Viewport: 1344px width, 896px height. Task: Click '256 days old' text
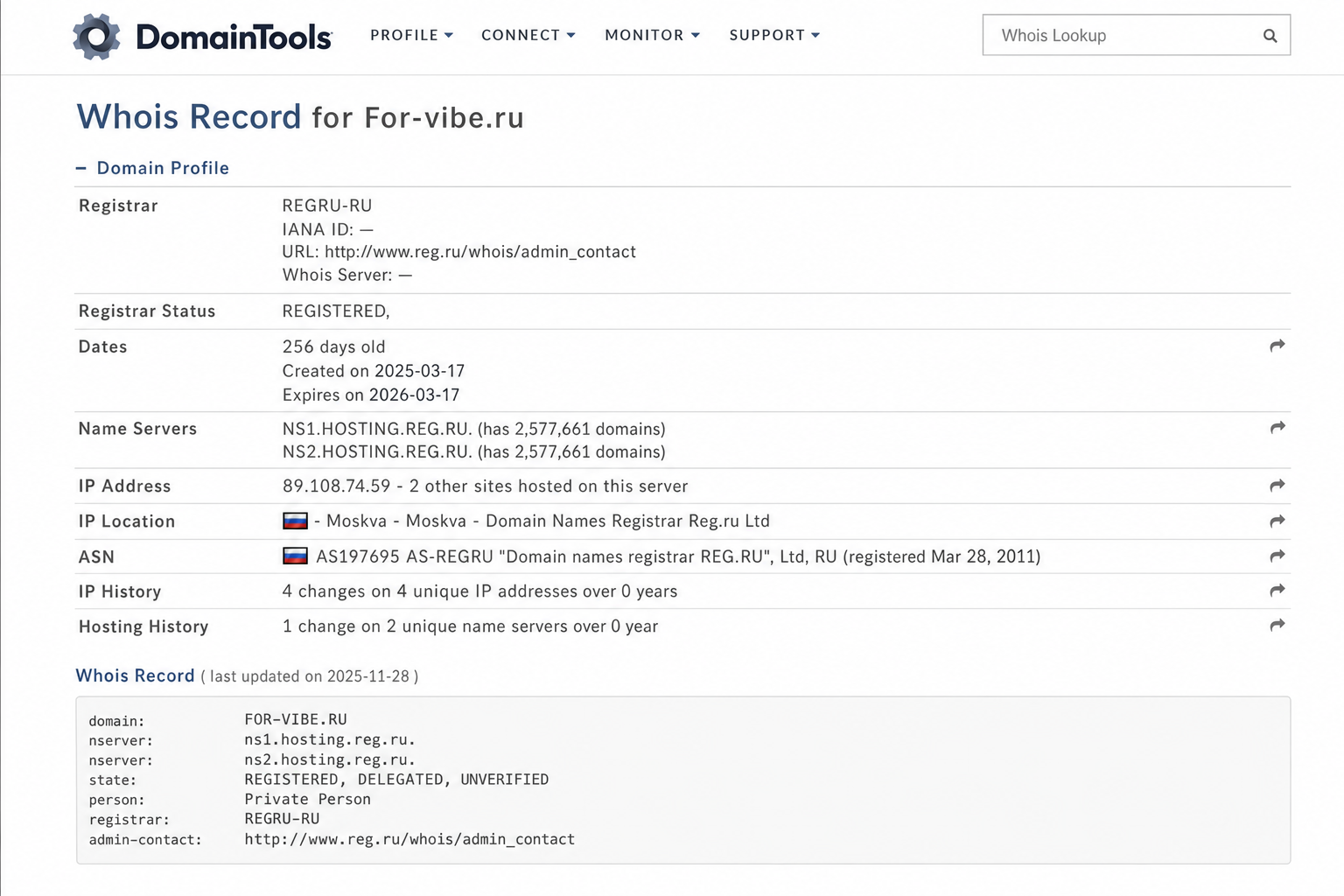point(333,346)
